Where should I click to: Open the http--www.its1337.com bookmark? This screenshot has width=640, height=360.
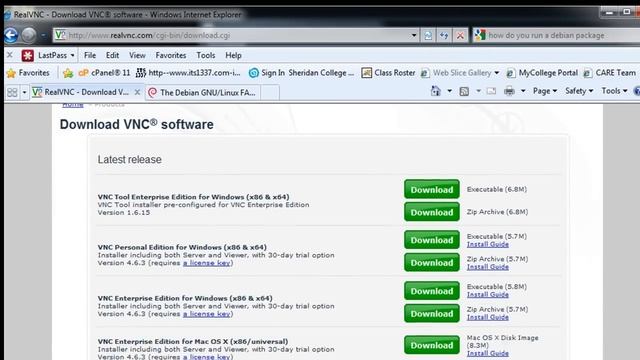pos(188,73)
